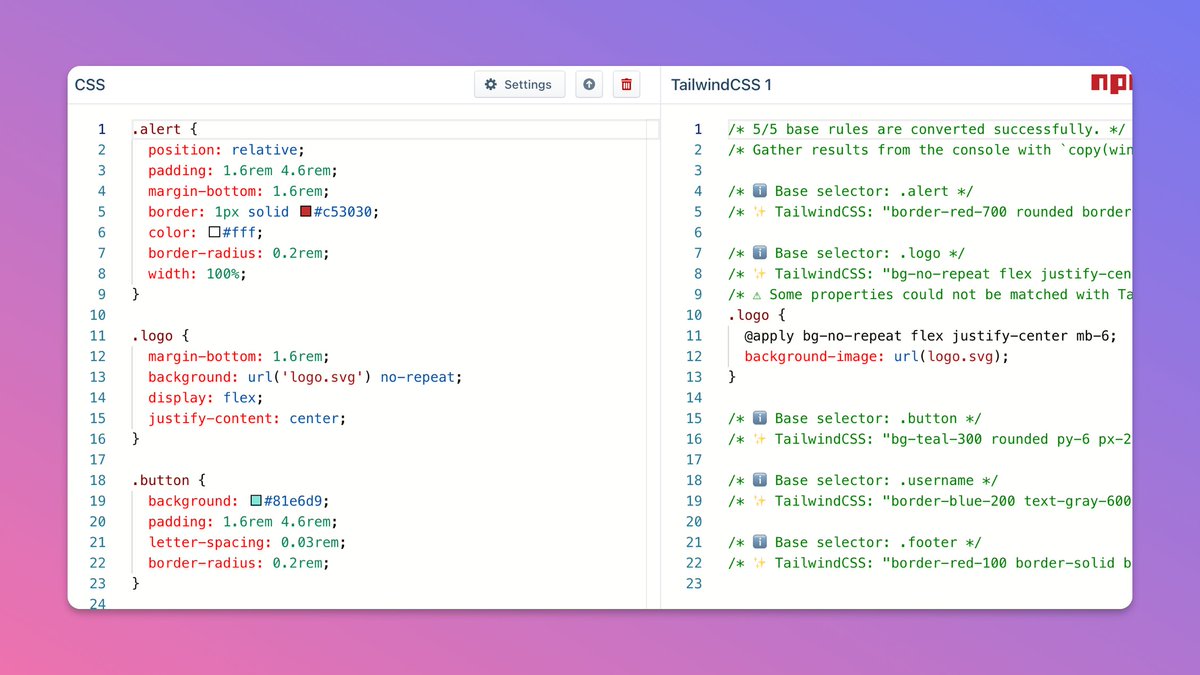Click the '5/5 base rules are converted' comment
The width and height of the screenshot is (1200, 675).
927,129
